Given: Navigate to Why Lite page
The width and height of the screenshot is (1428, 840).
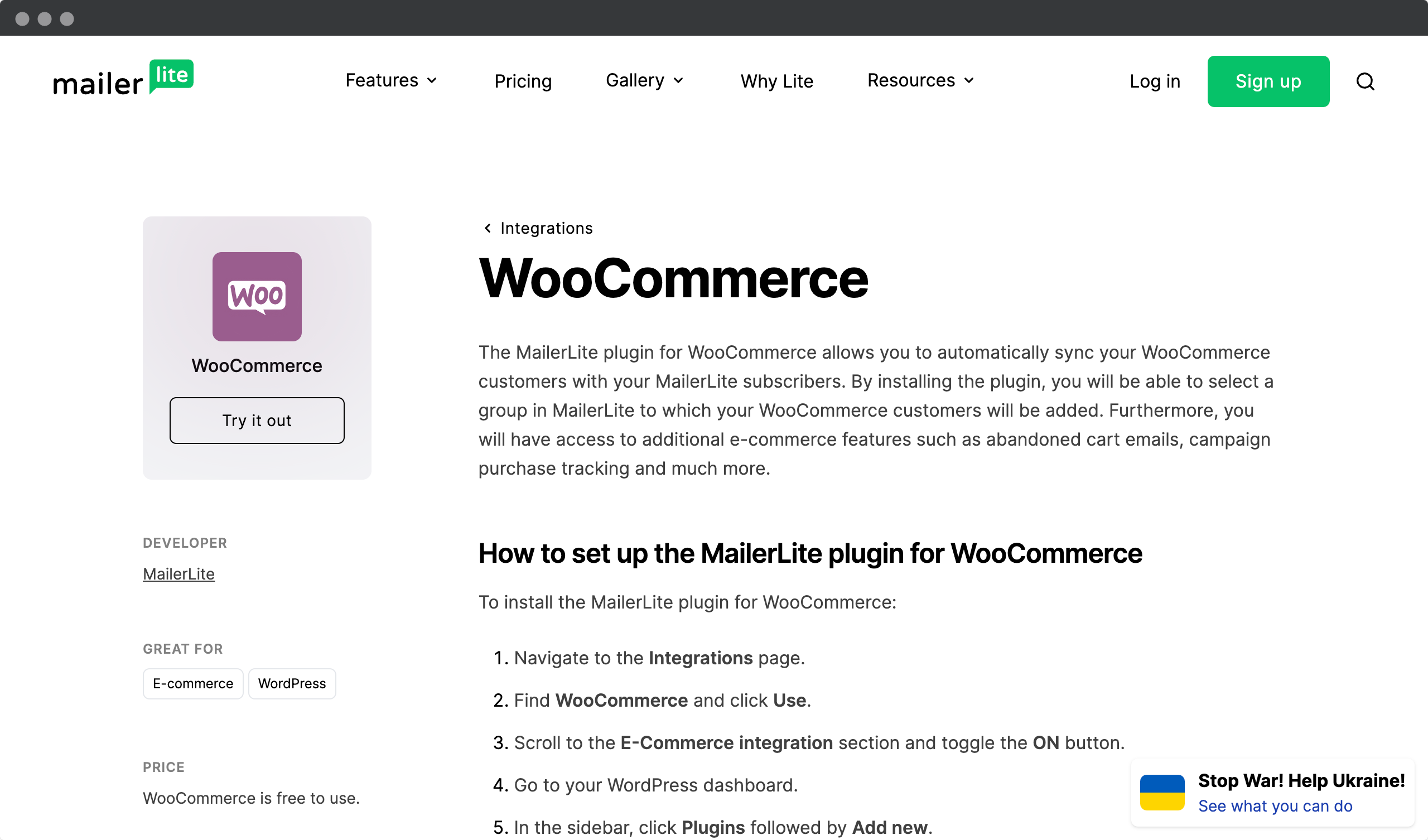Looking at the screenshot, I should point(777,81).
